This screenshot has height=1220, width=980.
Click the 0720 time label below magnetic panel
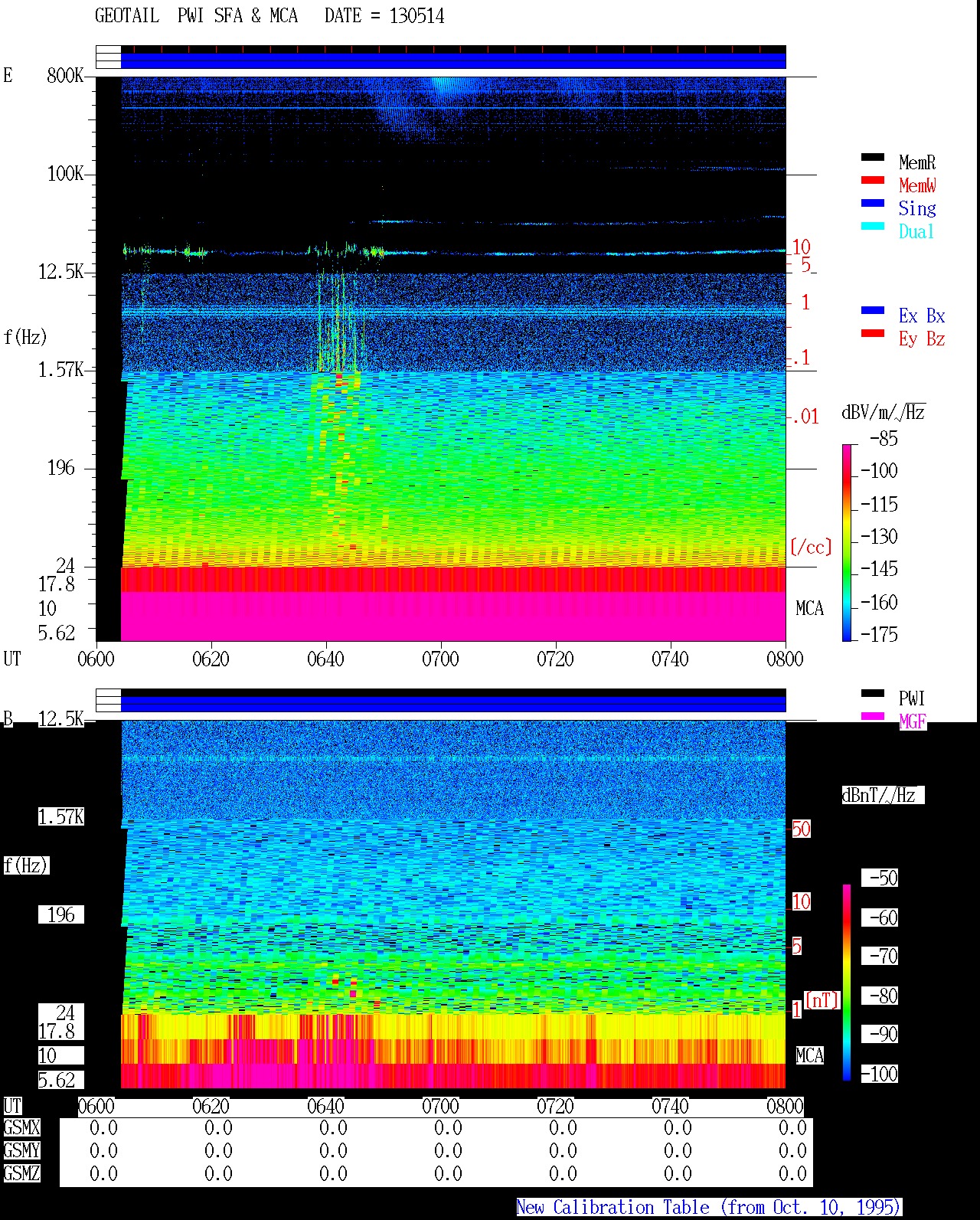(555, 1107)
